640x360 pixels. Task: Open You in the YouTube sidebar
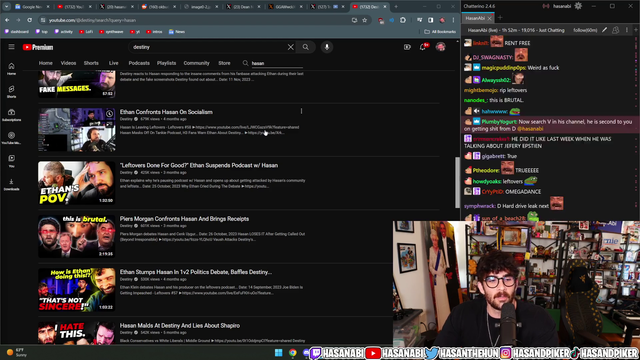point(11,161)
